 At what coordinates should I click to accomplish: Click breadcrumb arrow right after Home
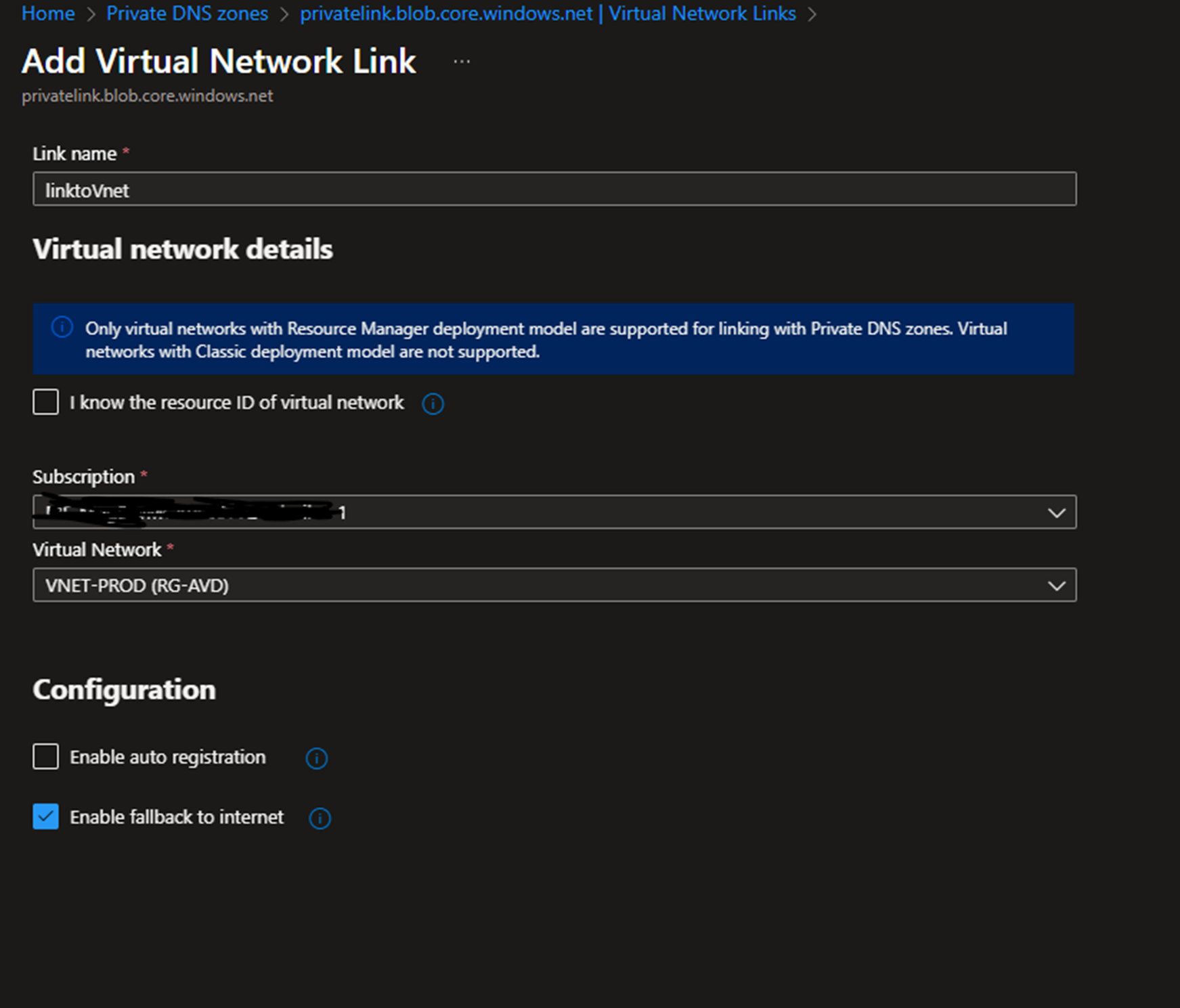[x=91, y=14]
